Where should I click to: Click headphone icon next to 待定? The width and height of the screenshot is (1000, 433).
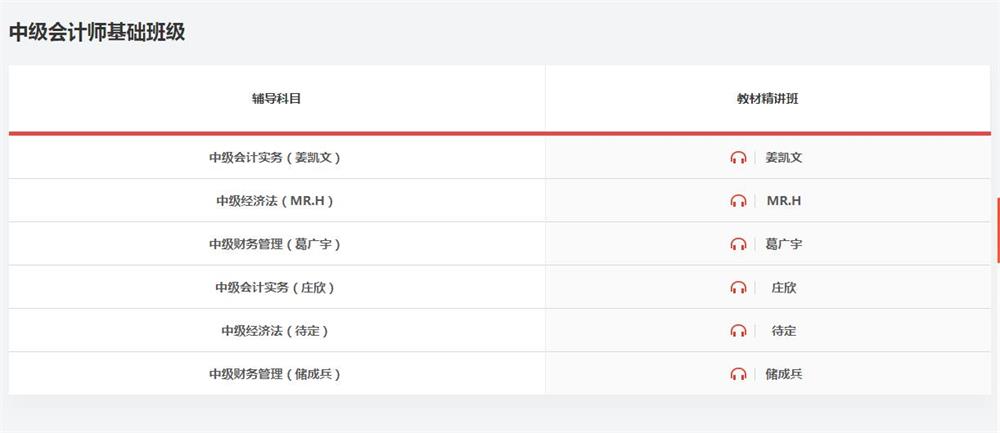click(x=738, y=331)
